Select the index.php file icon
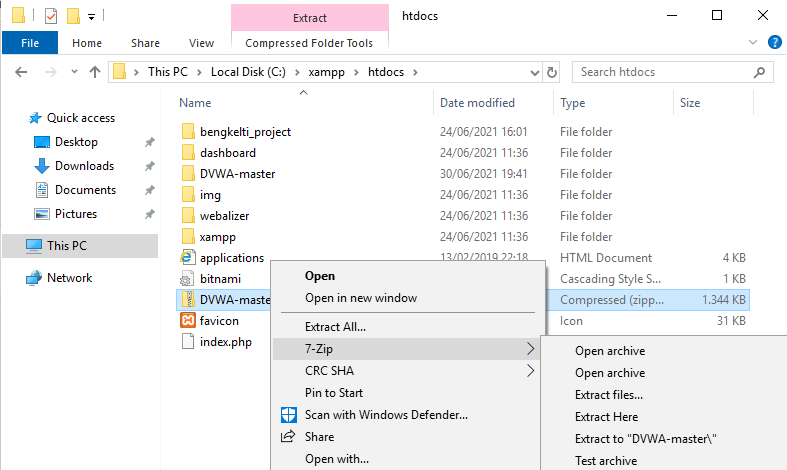787x470 pixels. pos(188,341)
